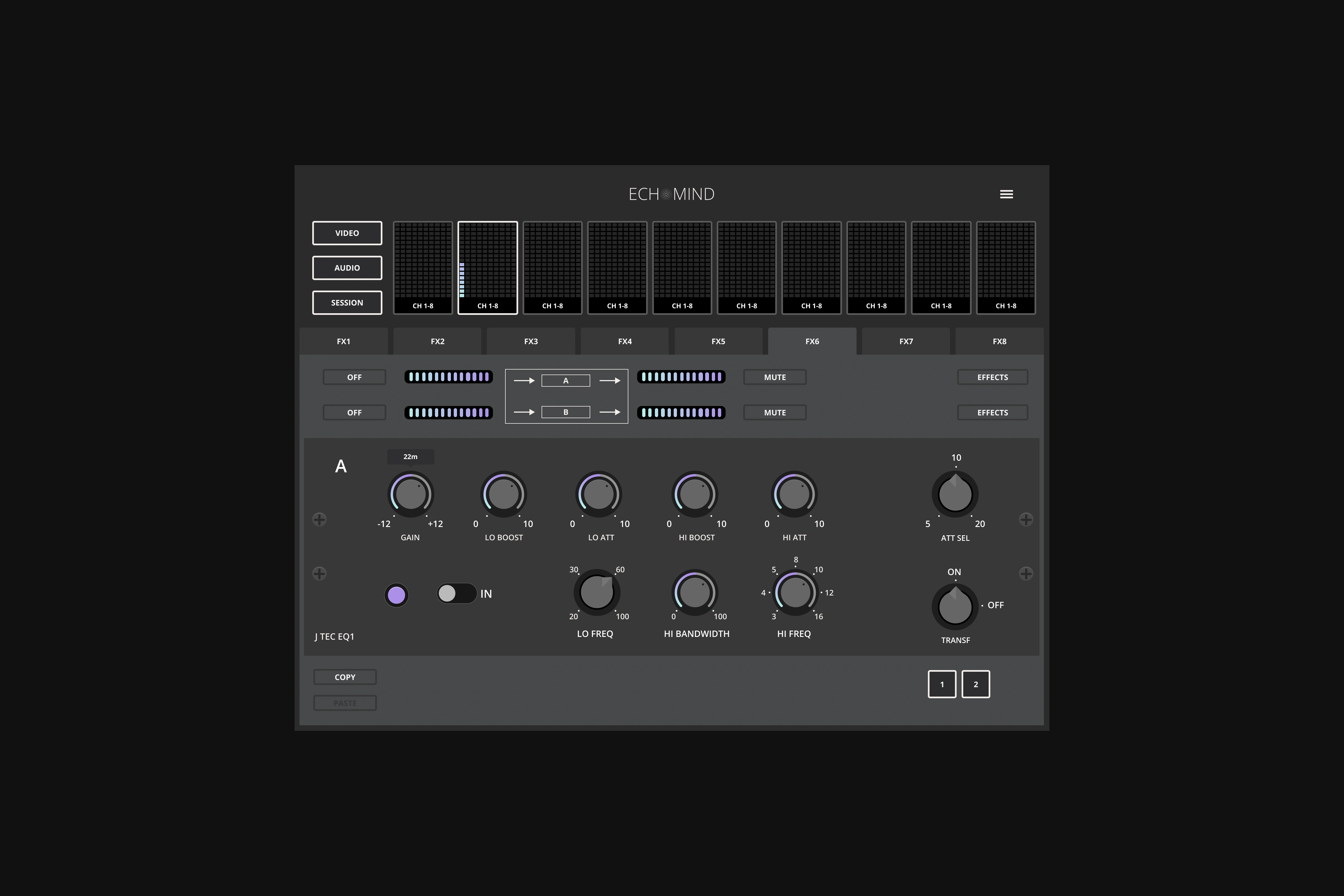Click the ATT SEL selector knob
Image resolution: width=1344 pixels, height=896 pixels.
pyautogui.click(x=955, y=494)
